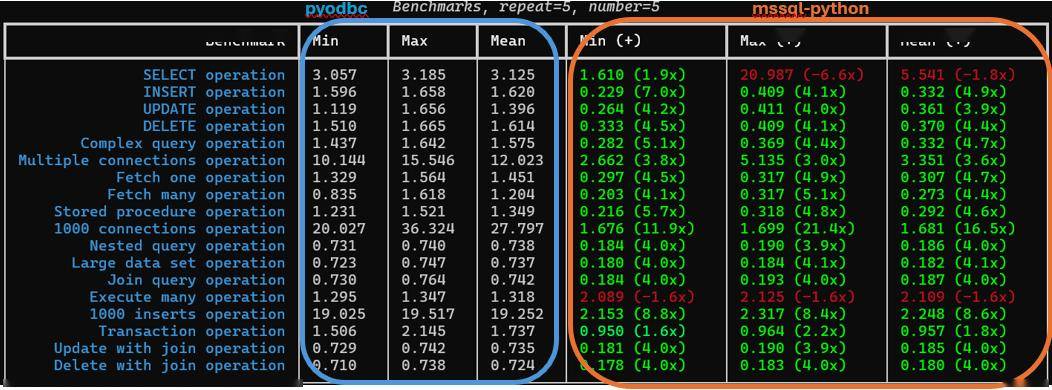Click value '2.248 (8.6x)'

pos(953,314)
